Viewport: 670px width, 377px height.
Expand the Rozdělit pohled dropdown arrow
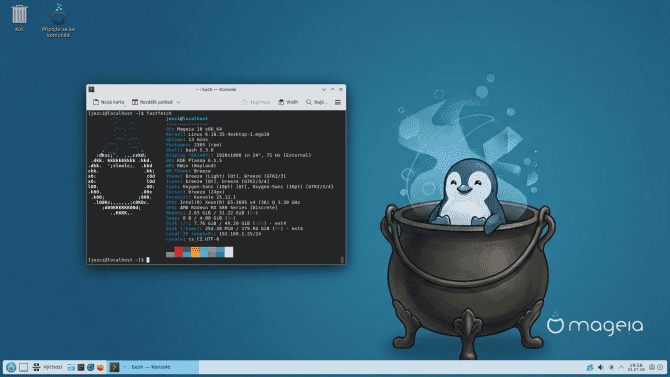pos(178,102)
